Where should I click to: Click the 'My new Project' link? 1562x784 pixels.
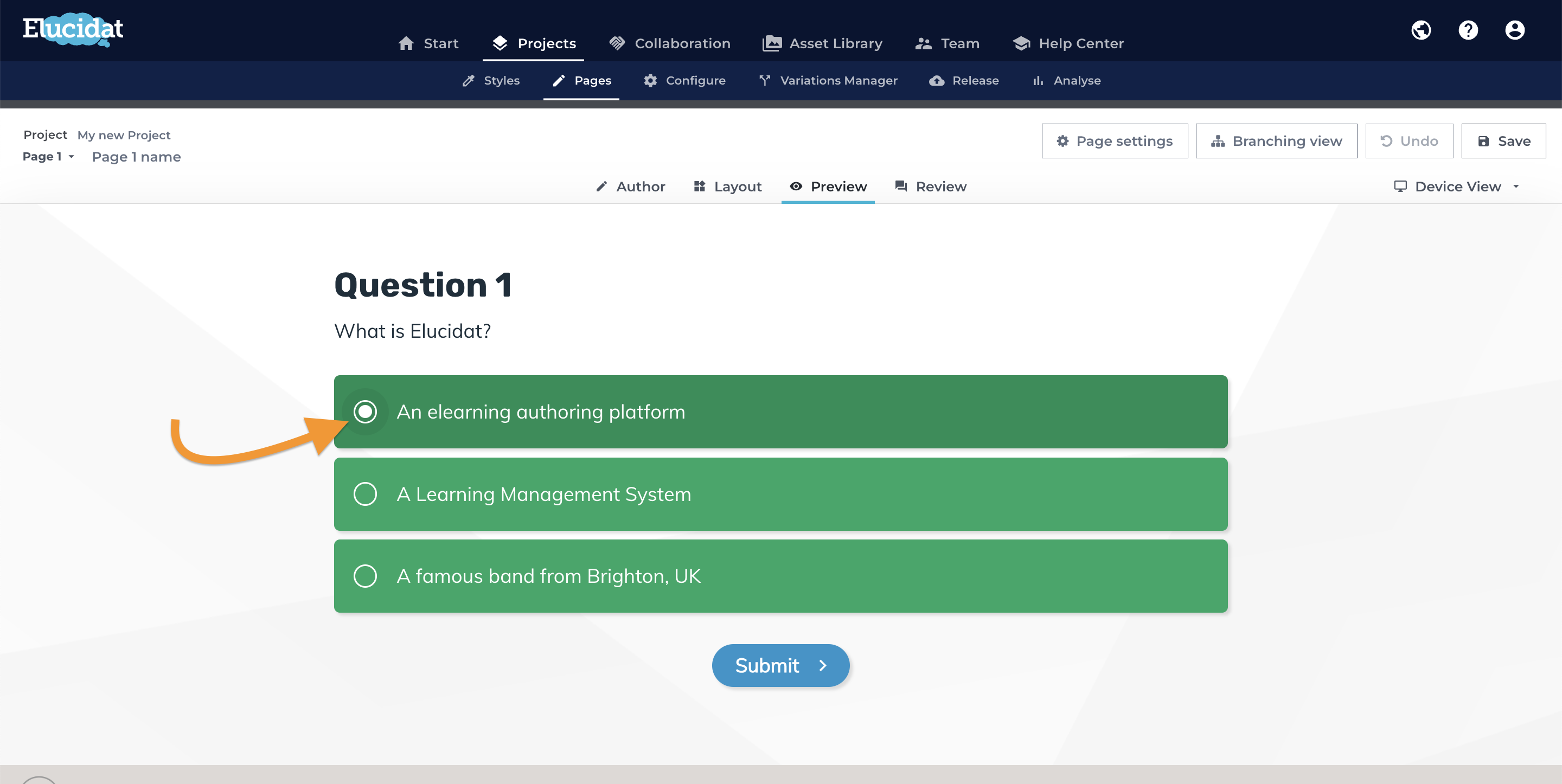[x=124, y=134]
